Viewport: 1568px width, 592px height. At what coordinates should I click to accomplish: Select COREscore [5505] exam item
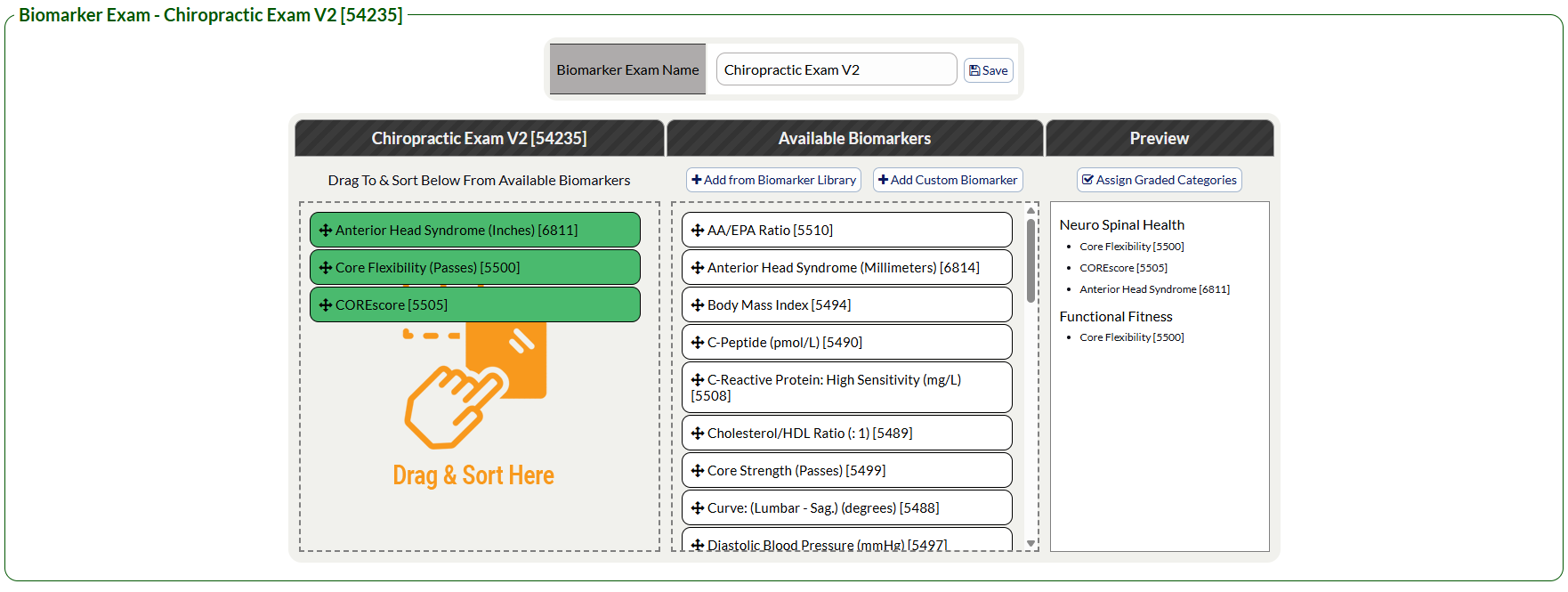point(475,304)
